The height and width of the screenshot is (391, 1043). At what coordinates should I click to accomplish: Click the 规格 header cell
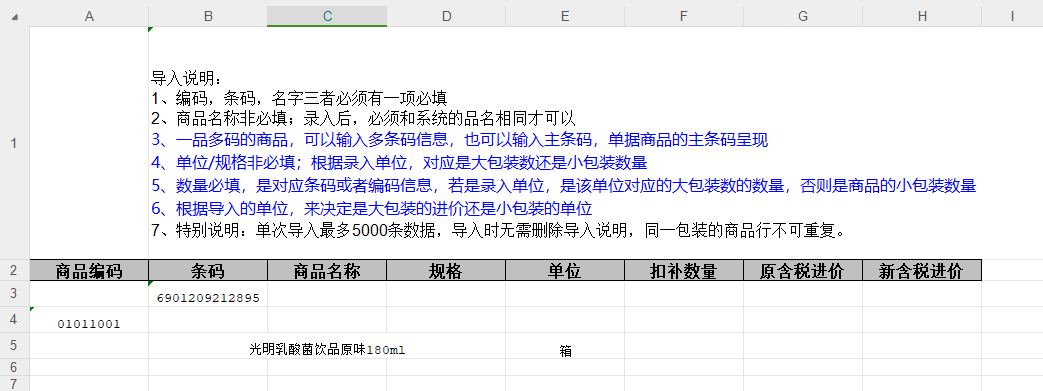tap(446, 270)
